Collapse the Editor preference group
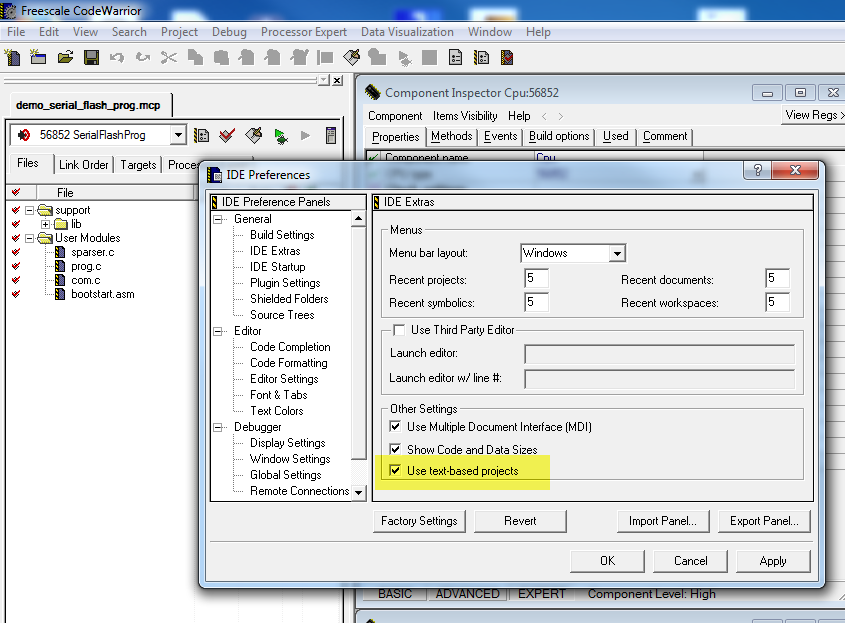845x623 pixels. pos(219,331)
